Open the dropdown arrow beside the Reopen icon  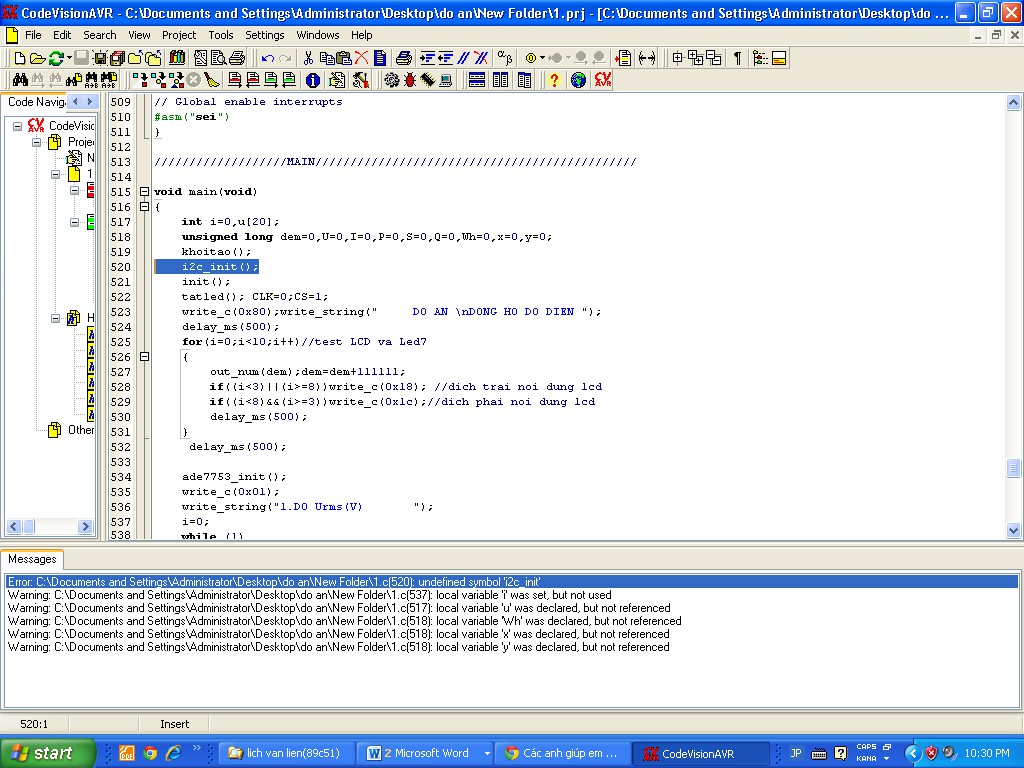click(x=69, y=59)
